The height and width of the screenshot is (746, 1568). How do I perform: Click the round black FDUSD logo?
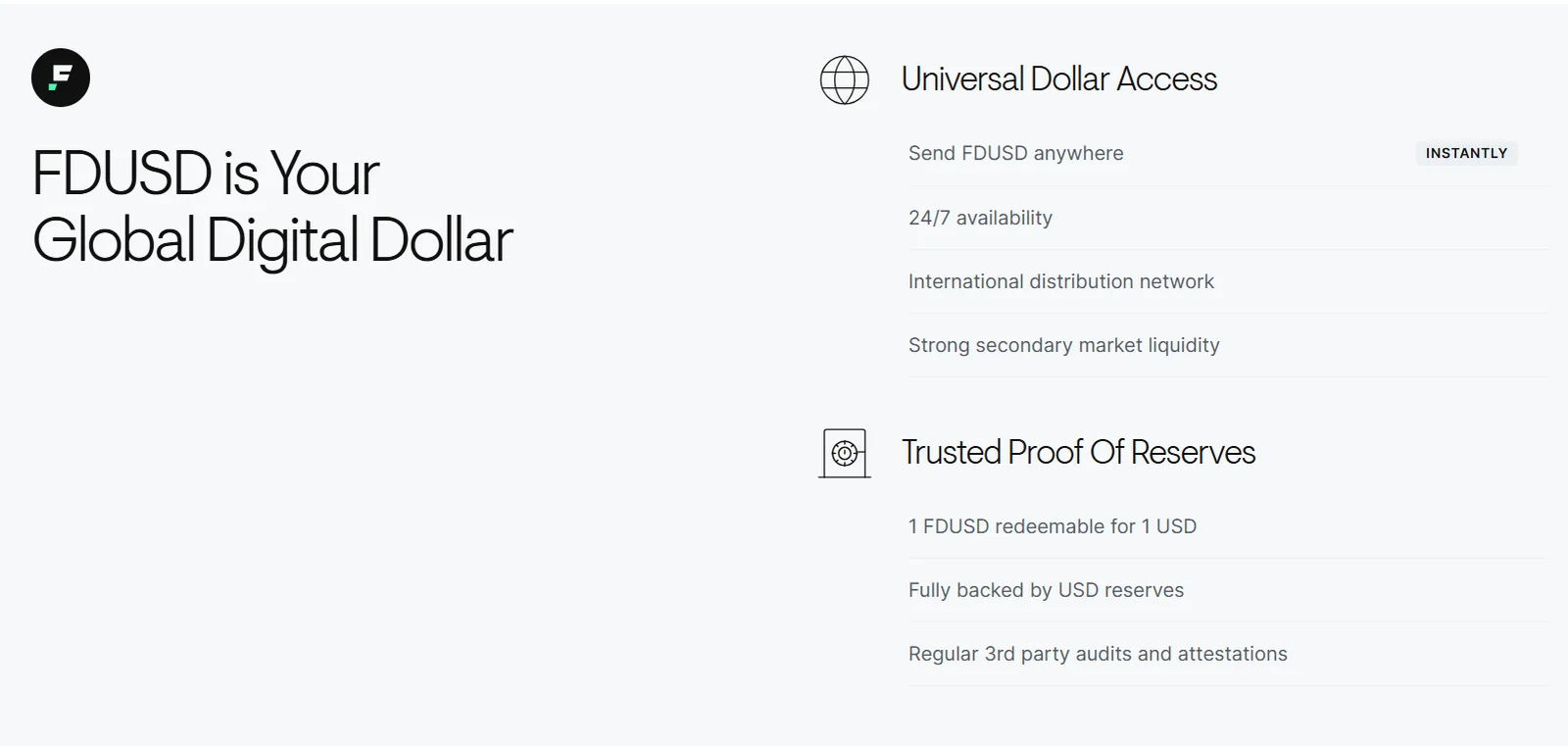click(61, 77)
